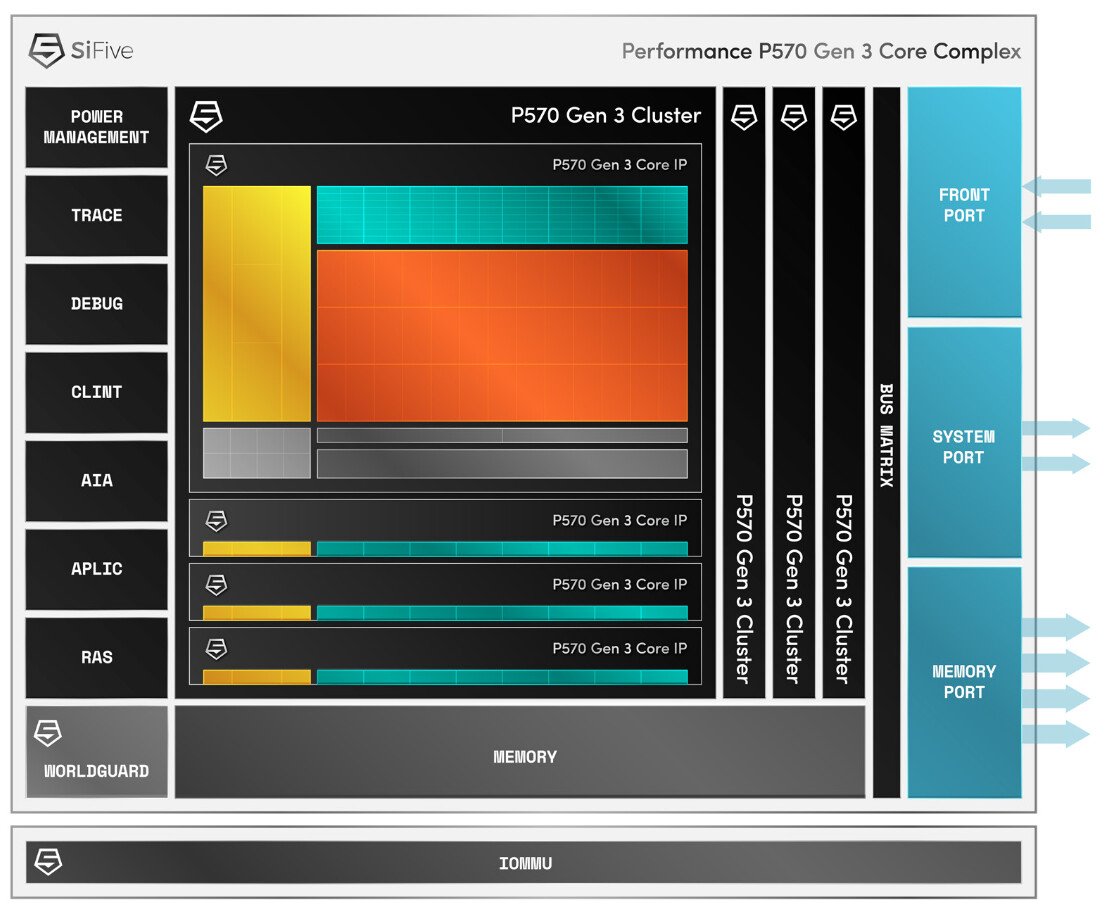This screenshot has height=917, width=1108.
Task: Click the SiFive icon in P570 Gen 3 Cluster header
Action: pos(206,117)
